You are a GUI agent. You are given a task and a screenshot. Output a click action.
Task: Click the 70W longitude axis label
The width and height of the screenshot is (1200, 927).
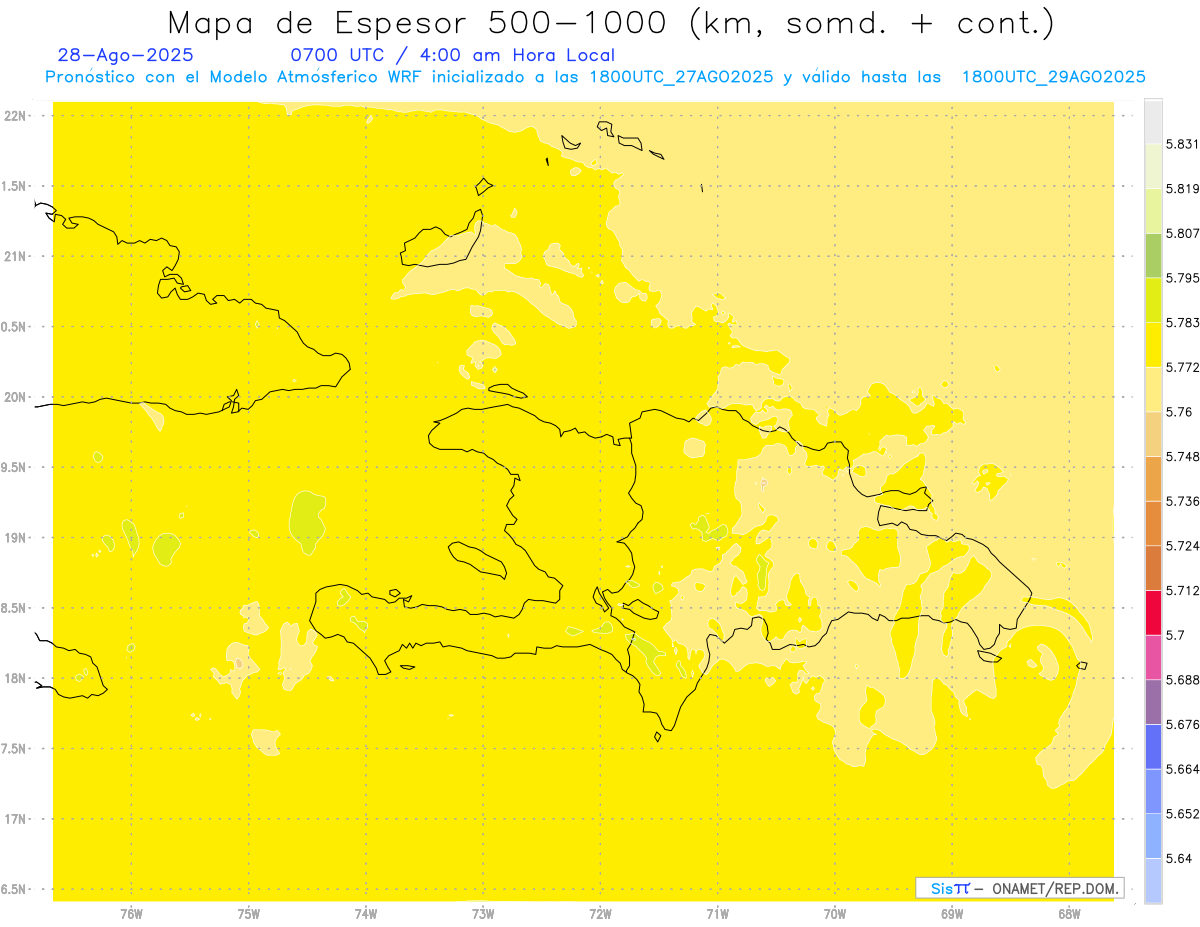[x=835, y=913]
